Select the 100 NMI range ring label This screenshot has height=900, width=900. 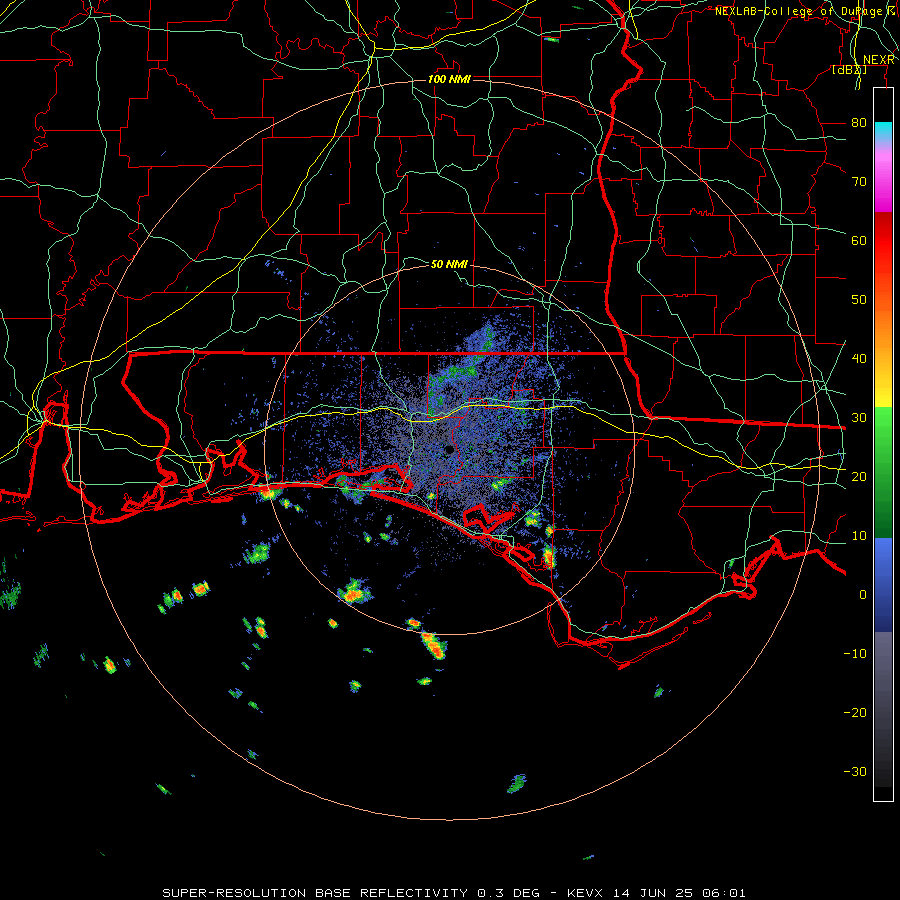[x=449, y=79]
